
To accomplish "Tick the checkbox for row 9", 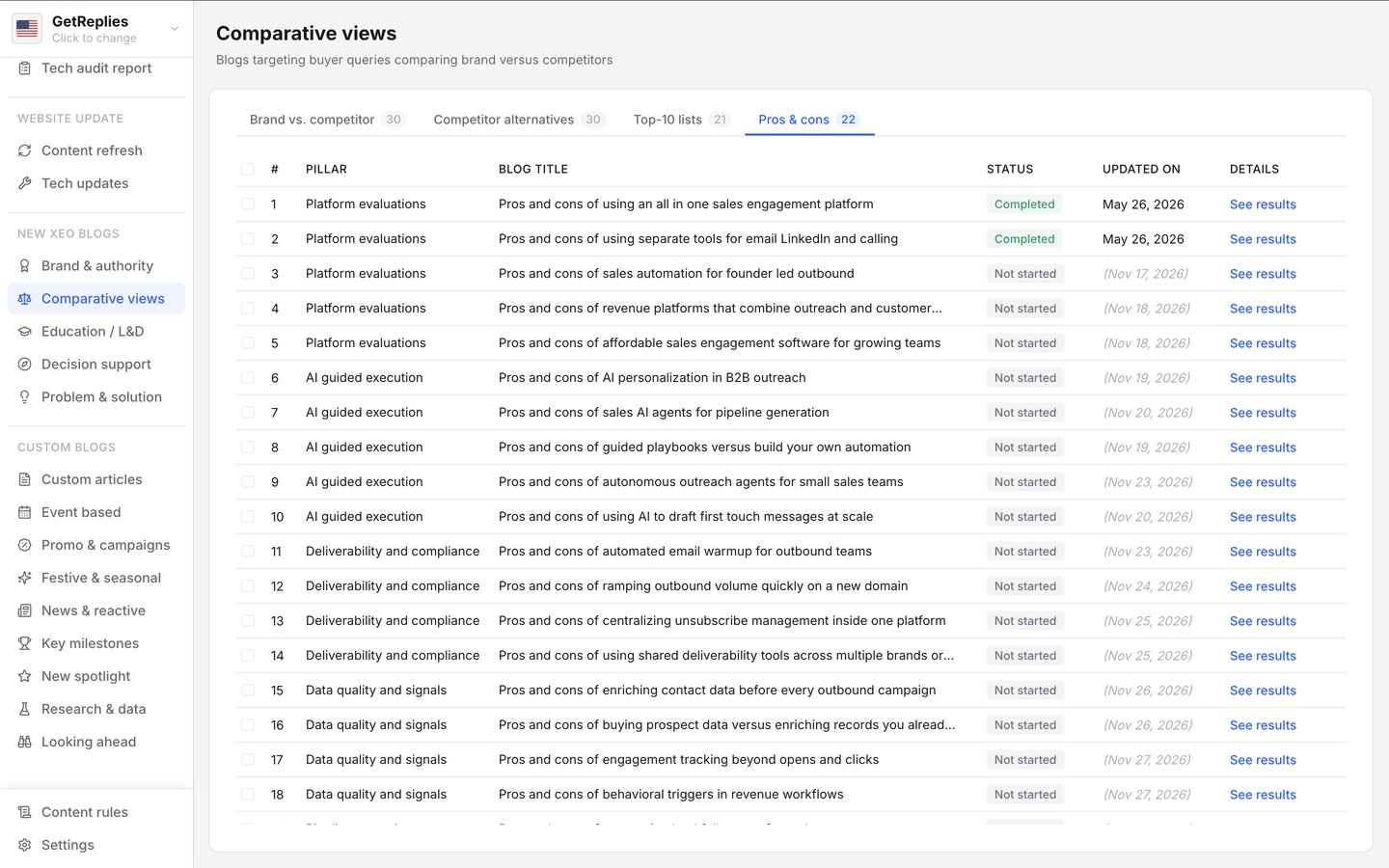I will click(248, 482).
